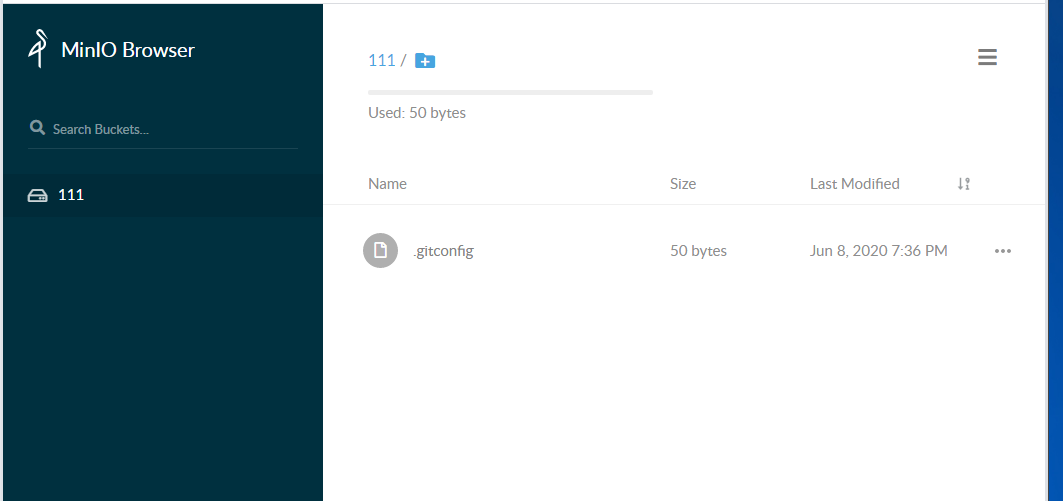1063x501 pixels.
Task: Toggle the sort order arrows icon
Action: pyautogui.click(x=963, y=184)
